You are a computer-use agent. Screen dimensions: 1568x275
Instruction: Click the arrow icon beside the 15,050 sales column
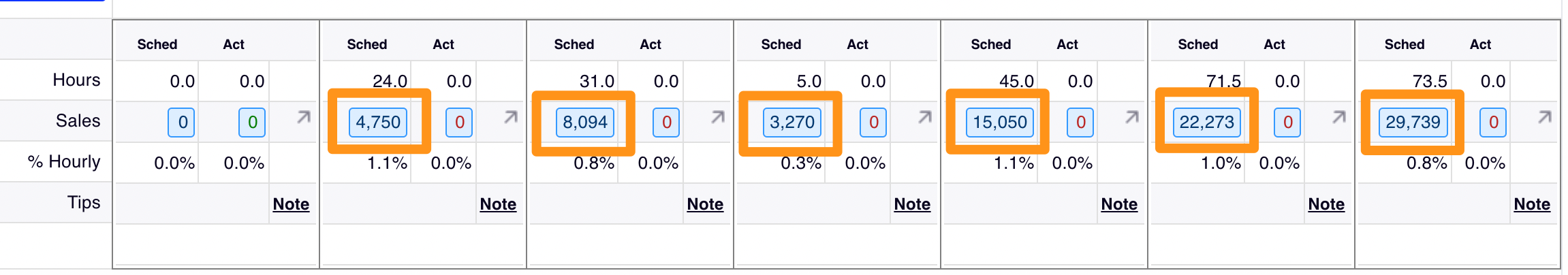pyautogui.click(x=1131, y=118)
